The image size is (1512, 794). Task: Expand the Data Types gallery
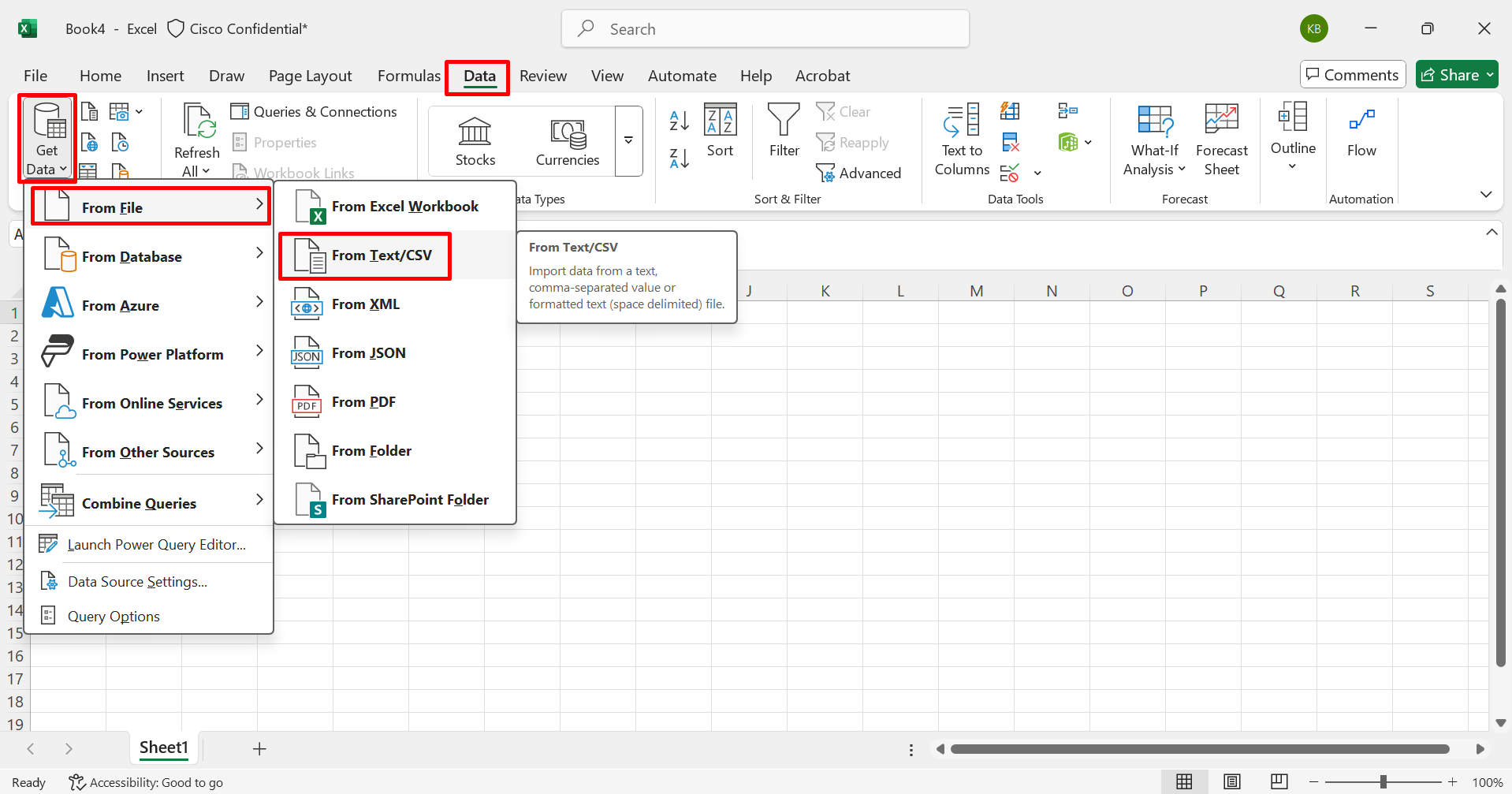click(628, 140)
